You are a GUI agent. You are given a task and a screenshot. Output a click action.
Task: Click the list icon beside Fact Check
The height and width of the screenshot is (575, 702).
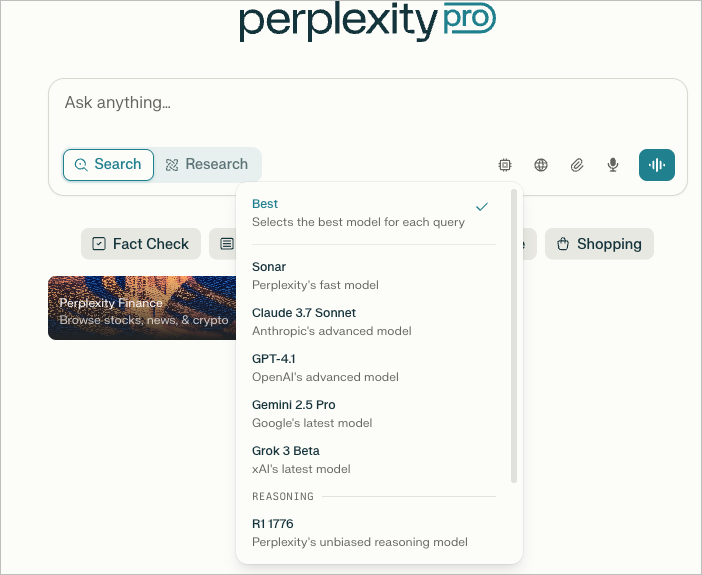[x=227, y=244]
